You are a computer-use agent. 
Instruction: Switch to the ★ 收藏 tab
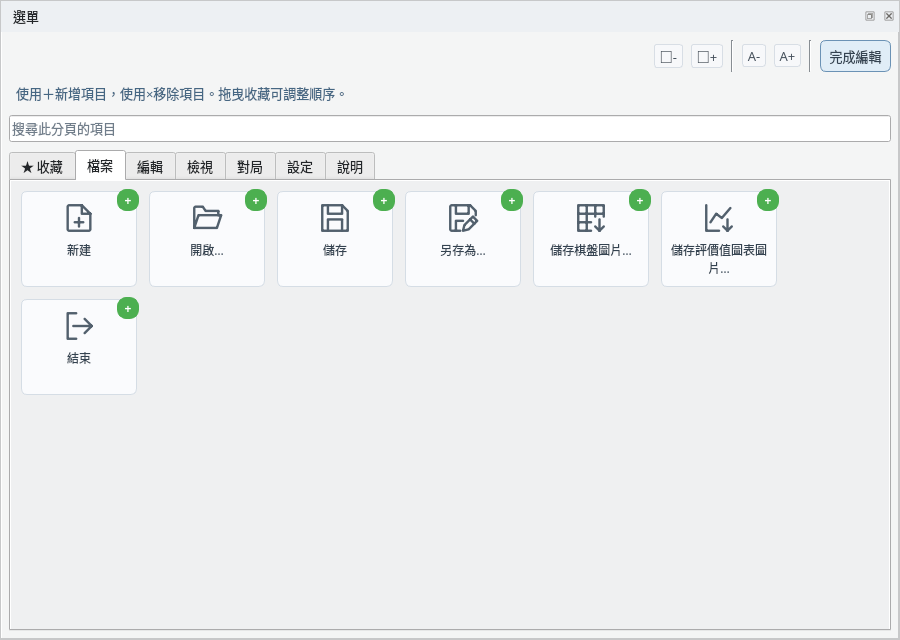[42, 166]
